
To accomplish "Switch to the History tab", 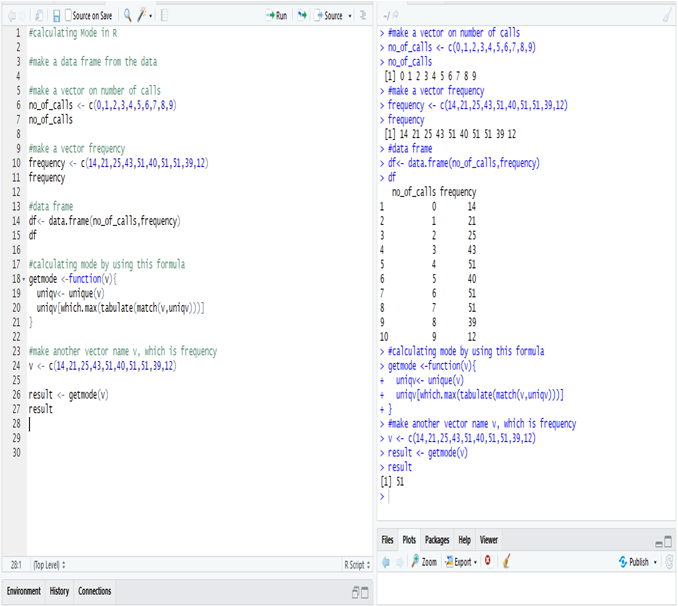I will [59, 591].
